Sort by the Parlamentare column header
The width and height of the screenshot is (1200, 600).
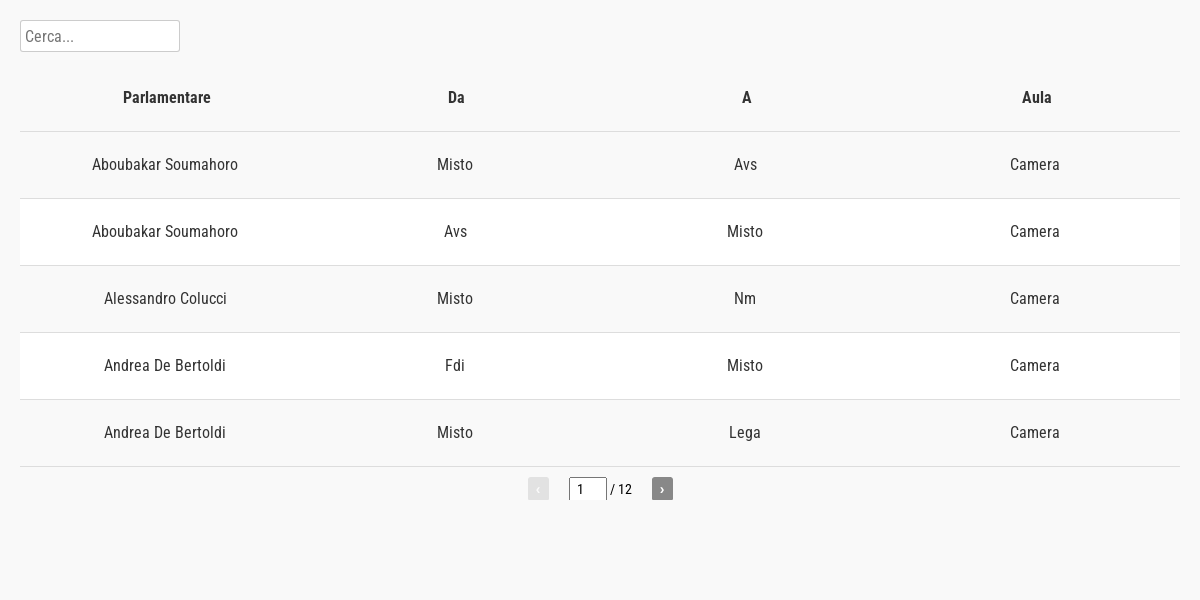167,98
